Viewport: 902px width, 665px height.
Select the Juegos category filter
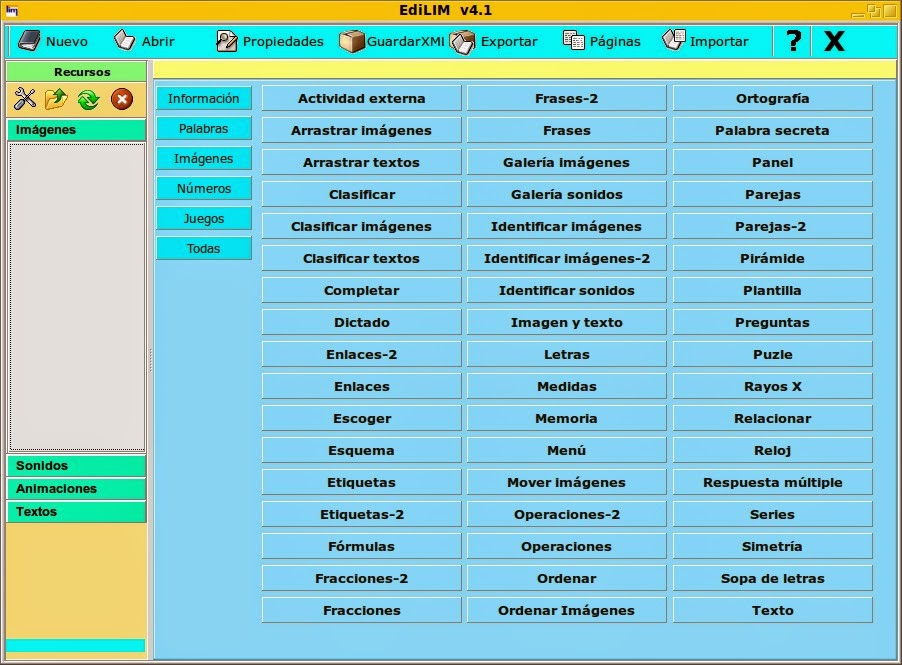click(x=204, y=219)
